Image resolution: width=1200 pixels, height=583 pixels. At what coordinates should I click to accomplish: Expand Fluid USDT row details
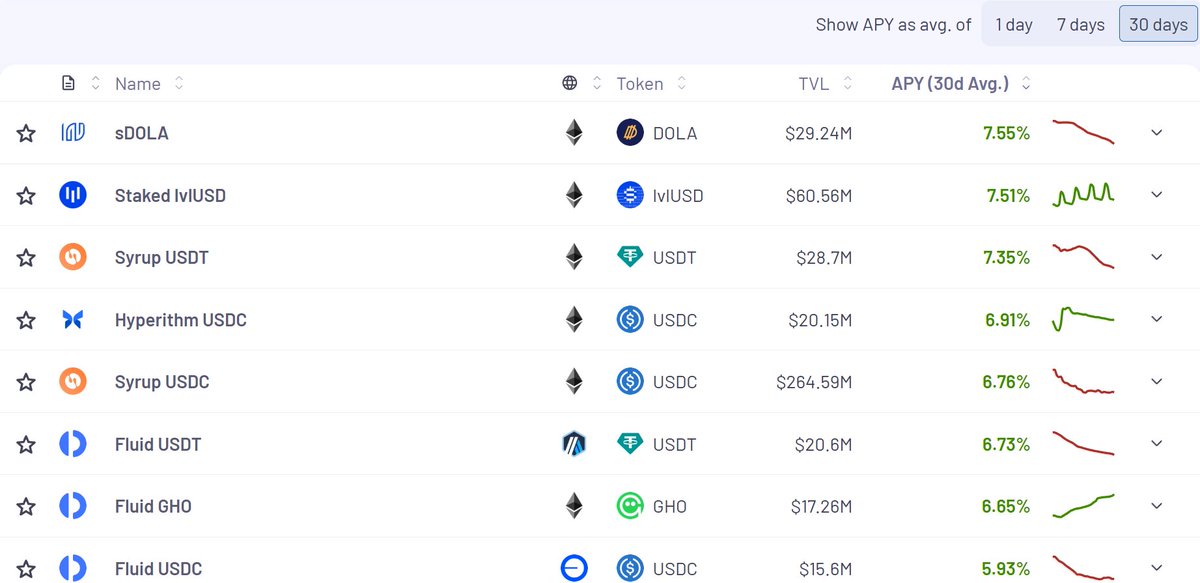point(1157,443)
